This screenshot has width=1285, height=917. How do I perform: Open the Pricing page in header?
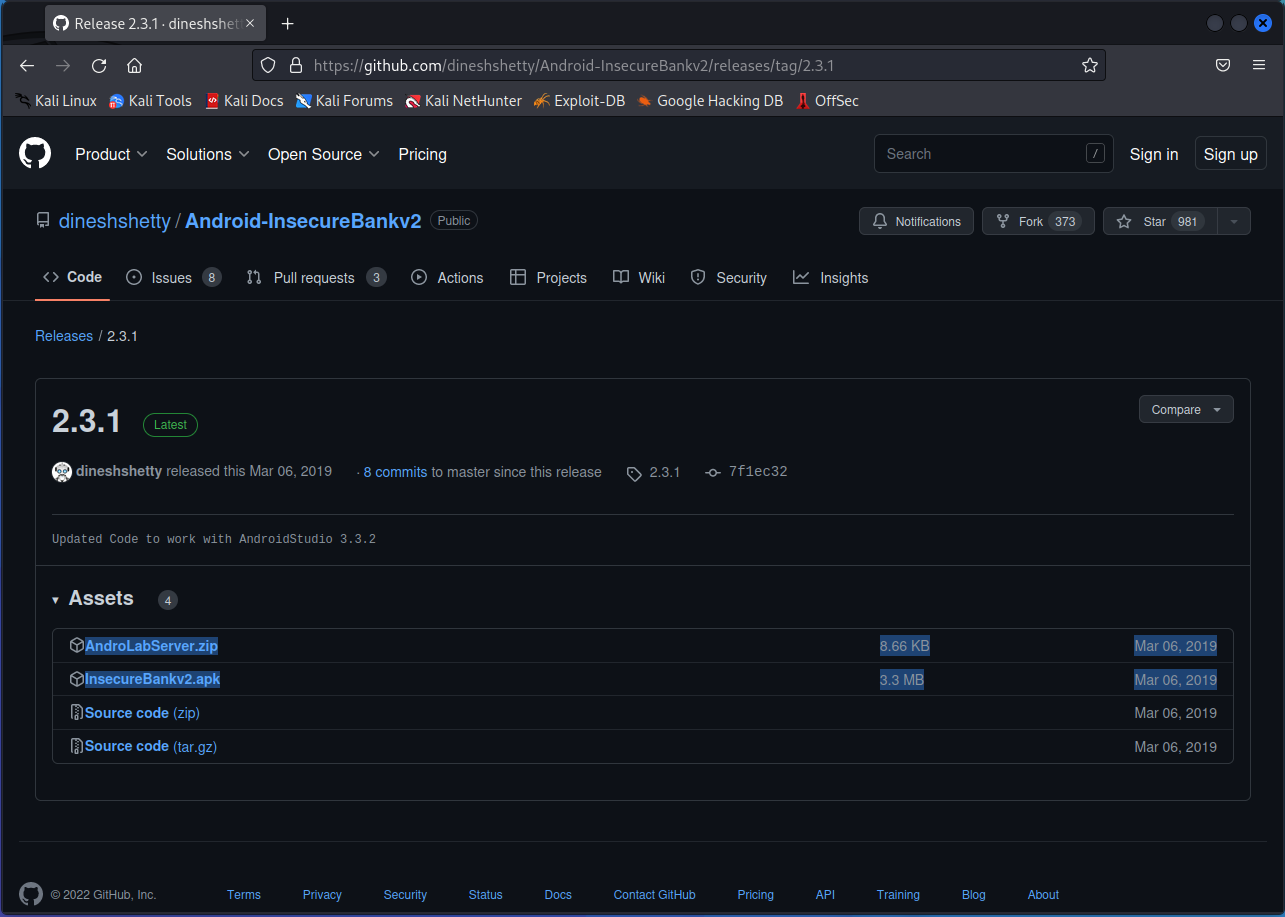click(422, 154)
